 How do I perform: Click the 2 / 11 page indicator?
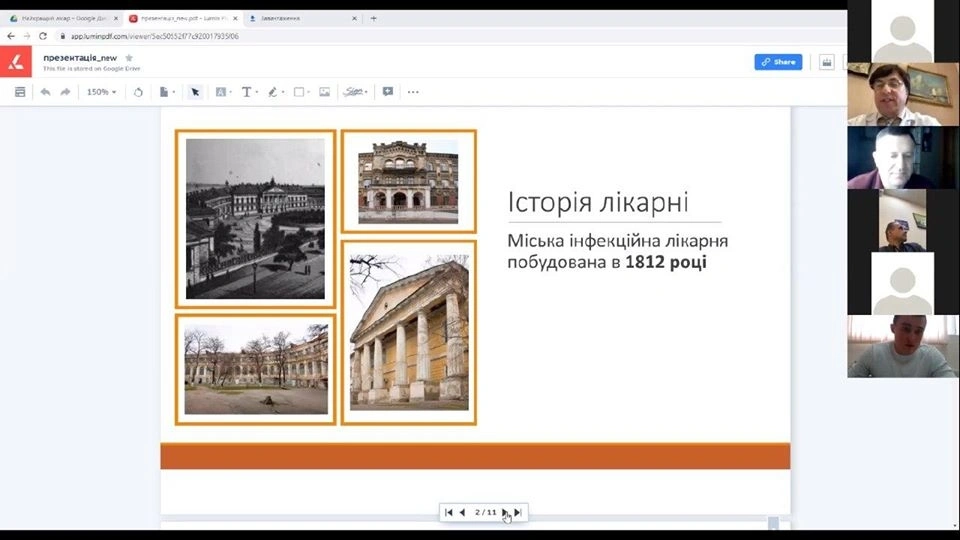pyautogui.click(x=486, y=512)
